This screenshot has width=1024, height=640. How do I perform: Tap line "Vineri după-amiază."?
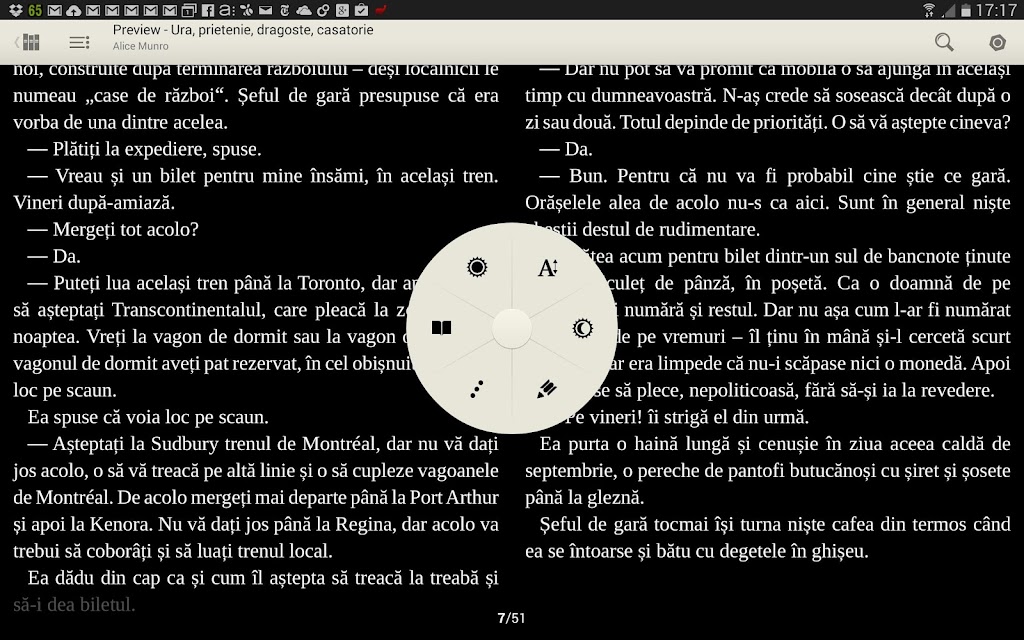point(94,202)
